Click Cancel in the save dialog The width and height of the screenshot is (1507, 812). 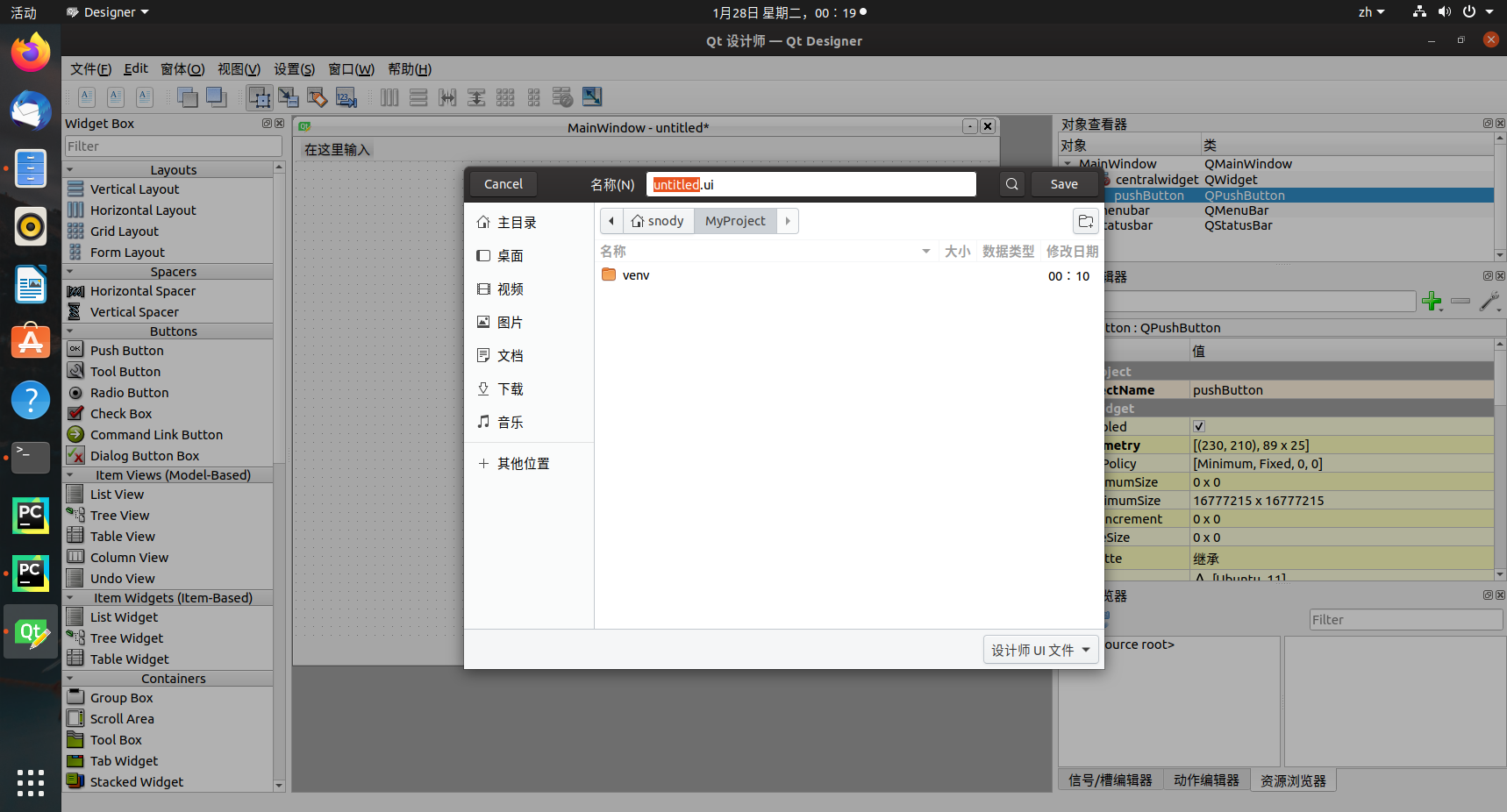point(504,184)
